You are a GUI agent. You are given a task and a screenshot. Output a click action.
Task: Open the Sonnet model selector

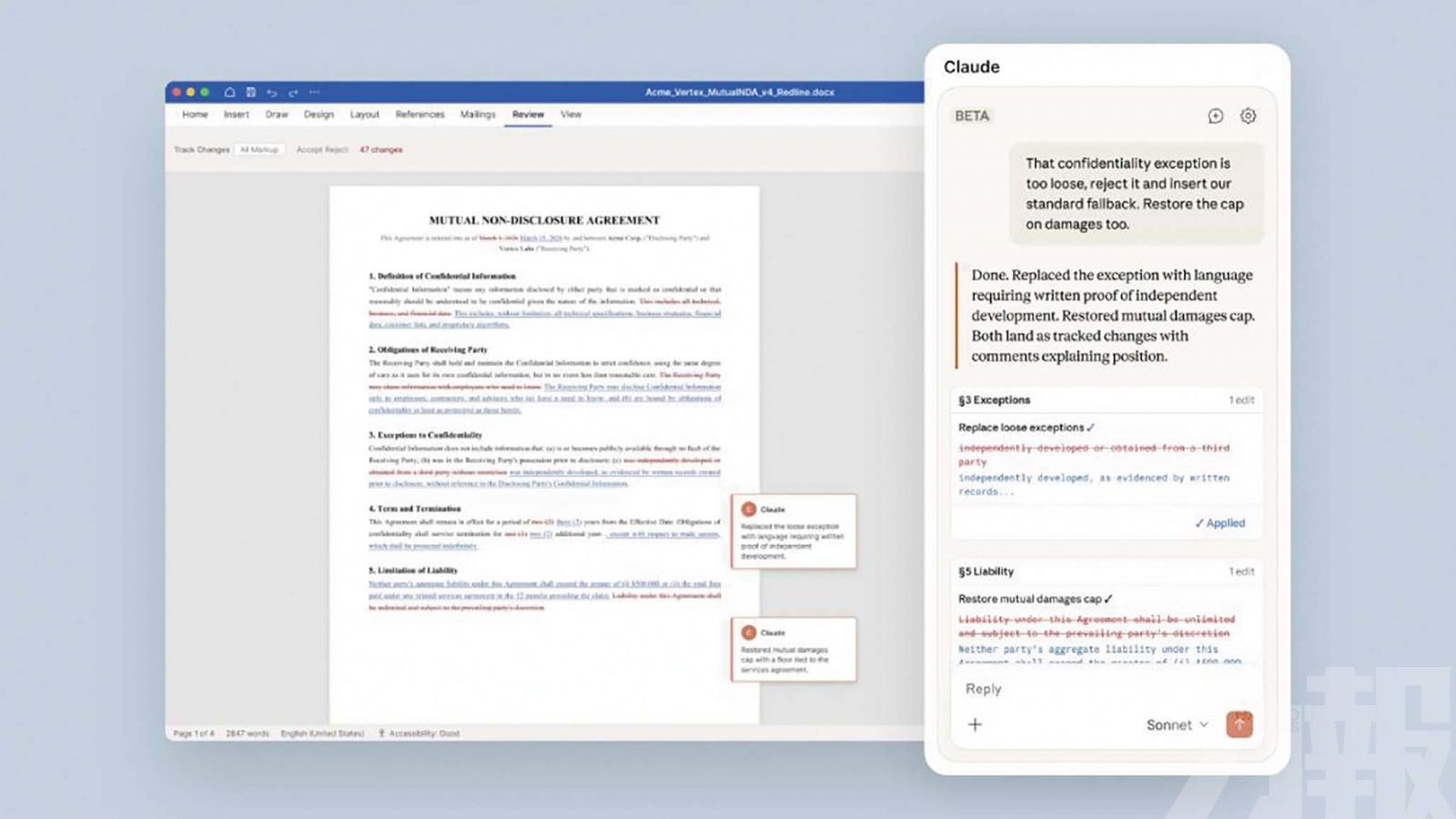(x=1177, y=724)
